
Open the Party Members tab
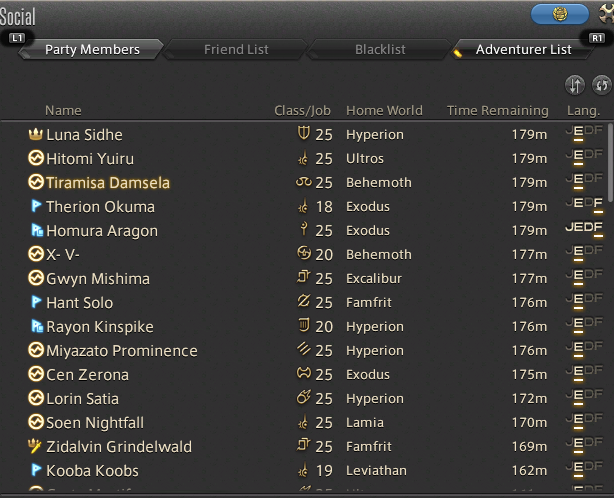pos(92,50)
